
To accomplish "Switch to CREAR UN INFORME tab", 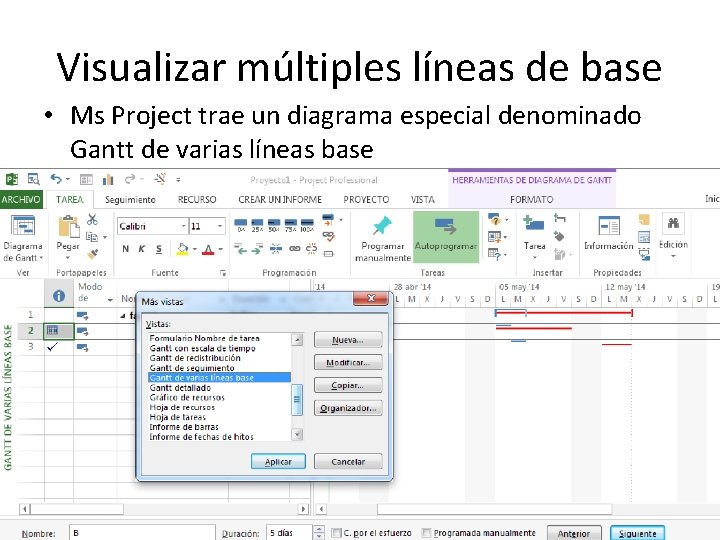I will pos(280,200).
